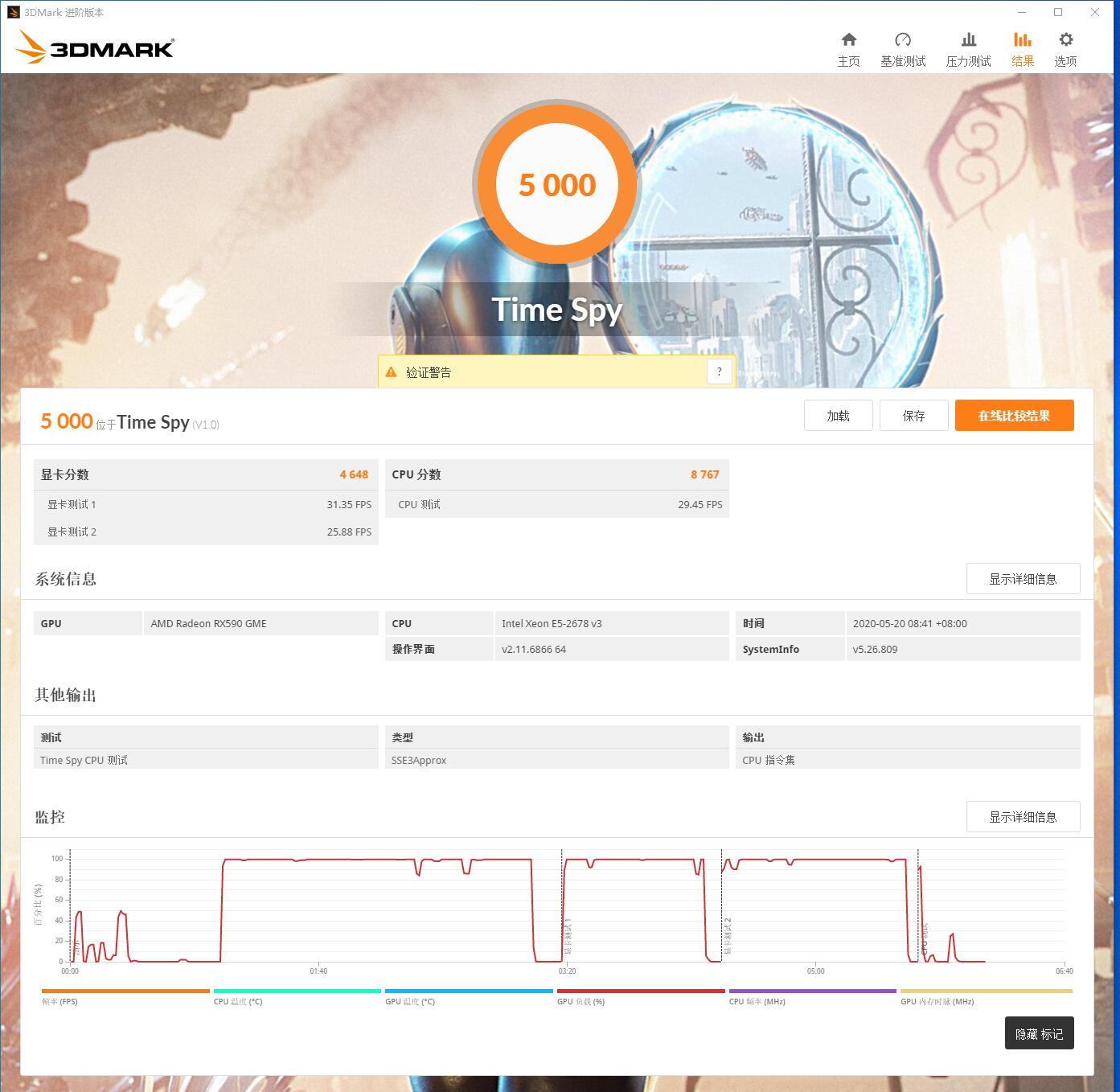Viewport: 1120px width, 1092px height.
Task: Expand detailed info for the 监控 section
Action: [1023, 816]
